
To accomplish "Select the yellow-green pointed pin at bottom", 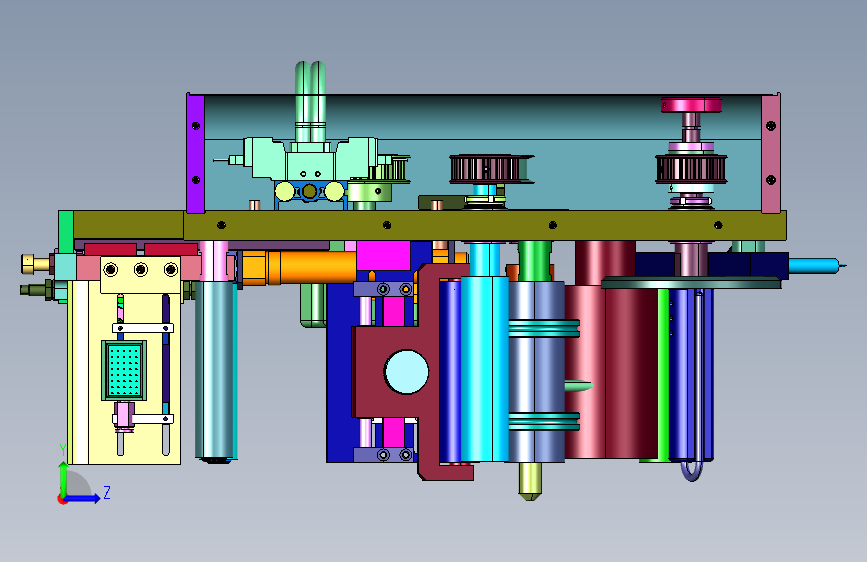I will click(x=530, y=481).
